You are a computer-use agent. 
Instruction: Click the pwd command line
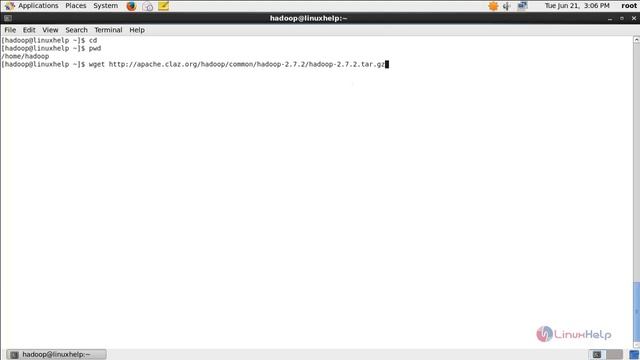51,48
